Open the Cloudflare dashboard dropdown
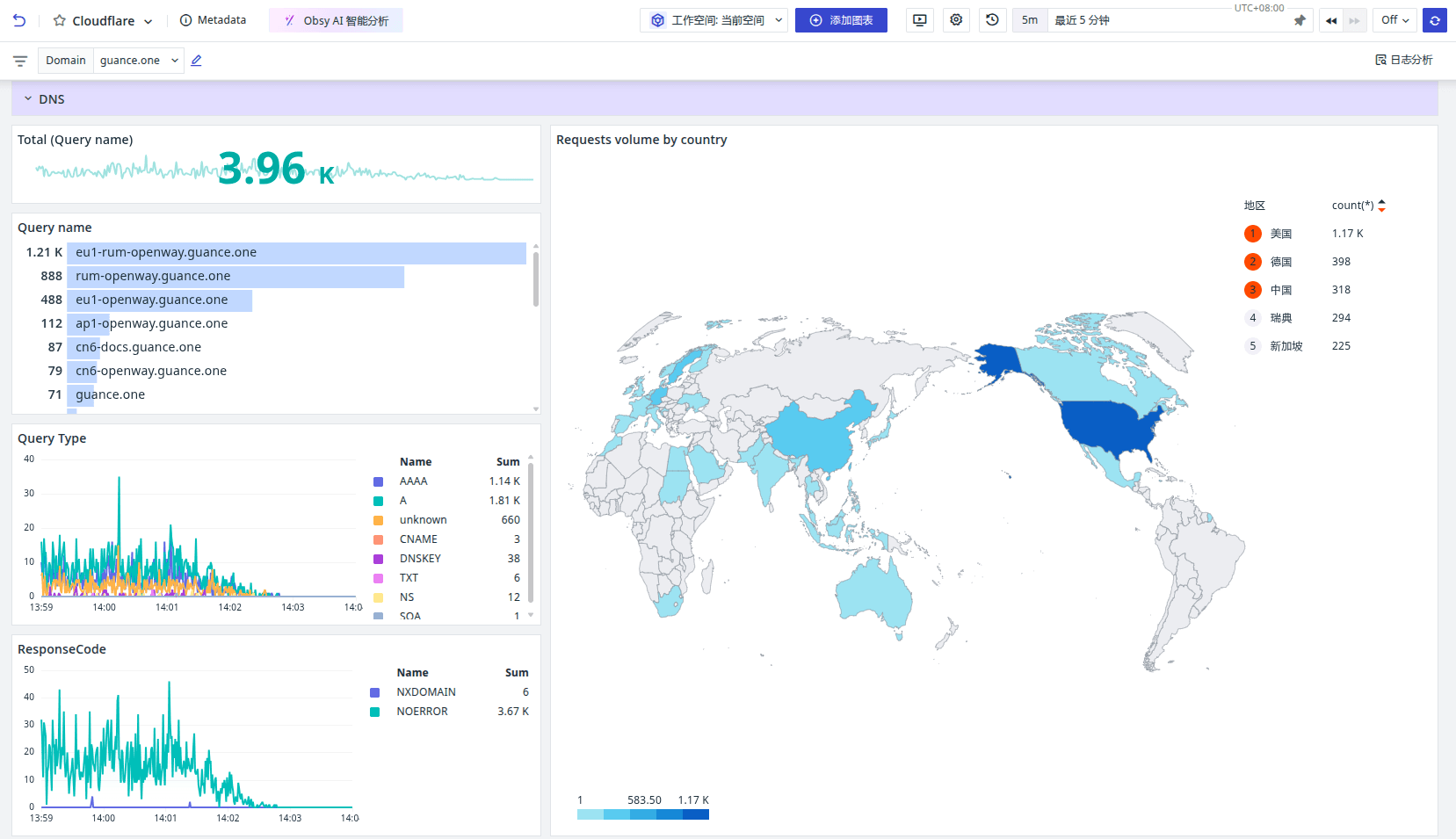Viewport: 1456px width, 839px height. pos(148,21)
